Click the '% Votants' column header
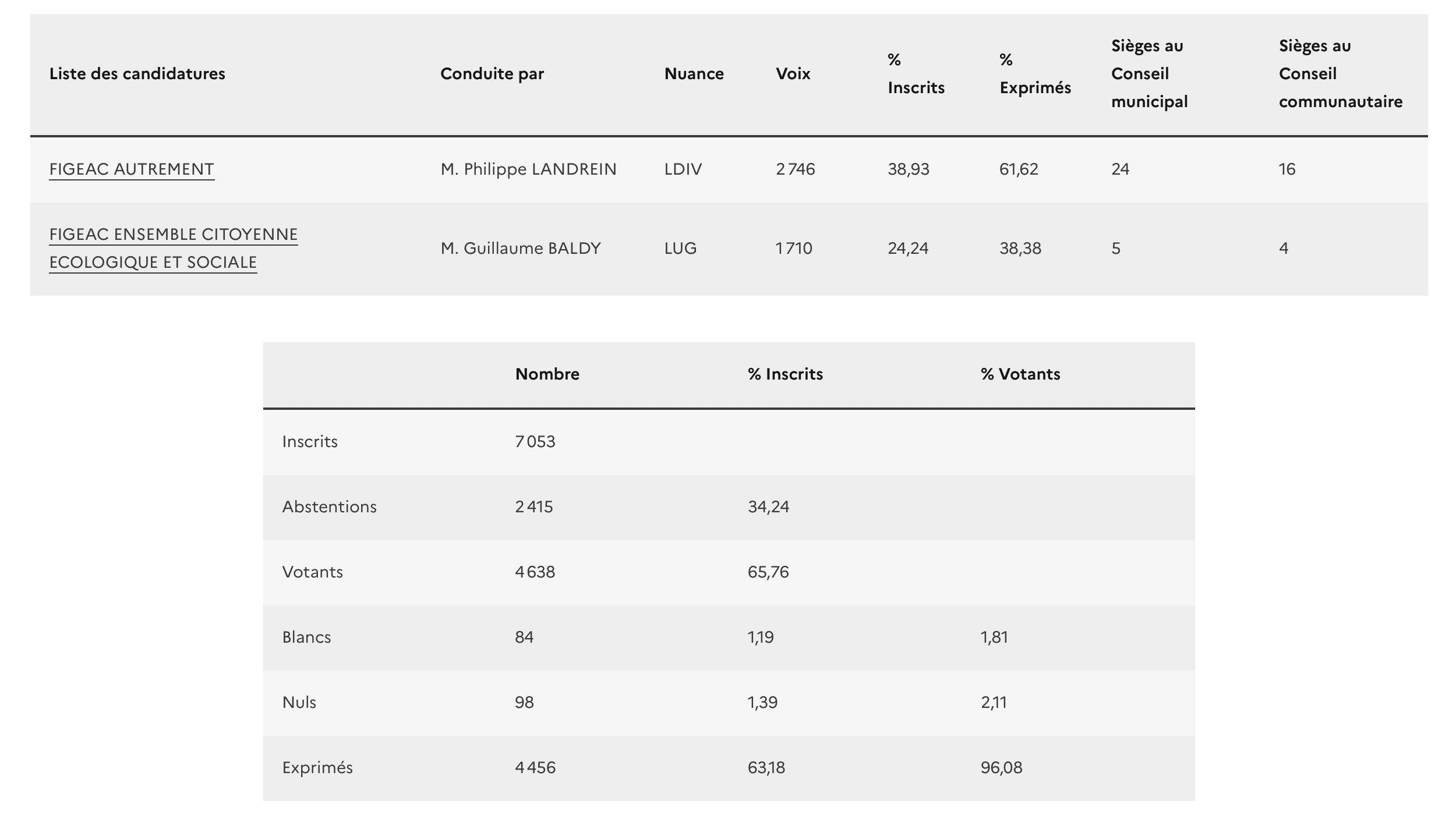This screenshot has height=822, width=1456. (1020, 374)
